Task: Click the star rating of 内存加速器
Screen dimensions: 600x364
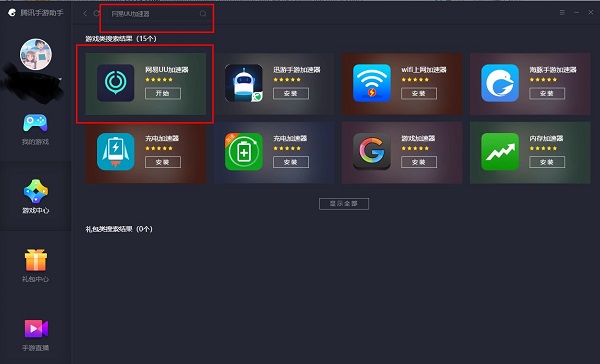Action: click(543, 148)
